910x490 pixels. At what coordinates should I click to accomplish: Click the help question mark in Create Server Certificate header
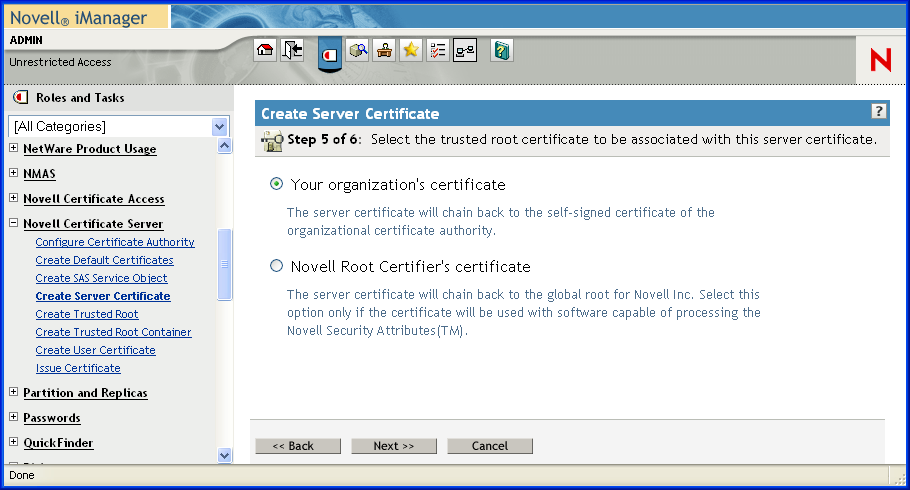[x=879, y=112]
